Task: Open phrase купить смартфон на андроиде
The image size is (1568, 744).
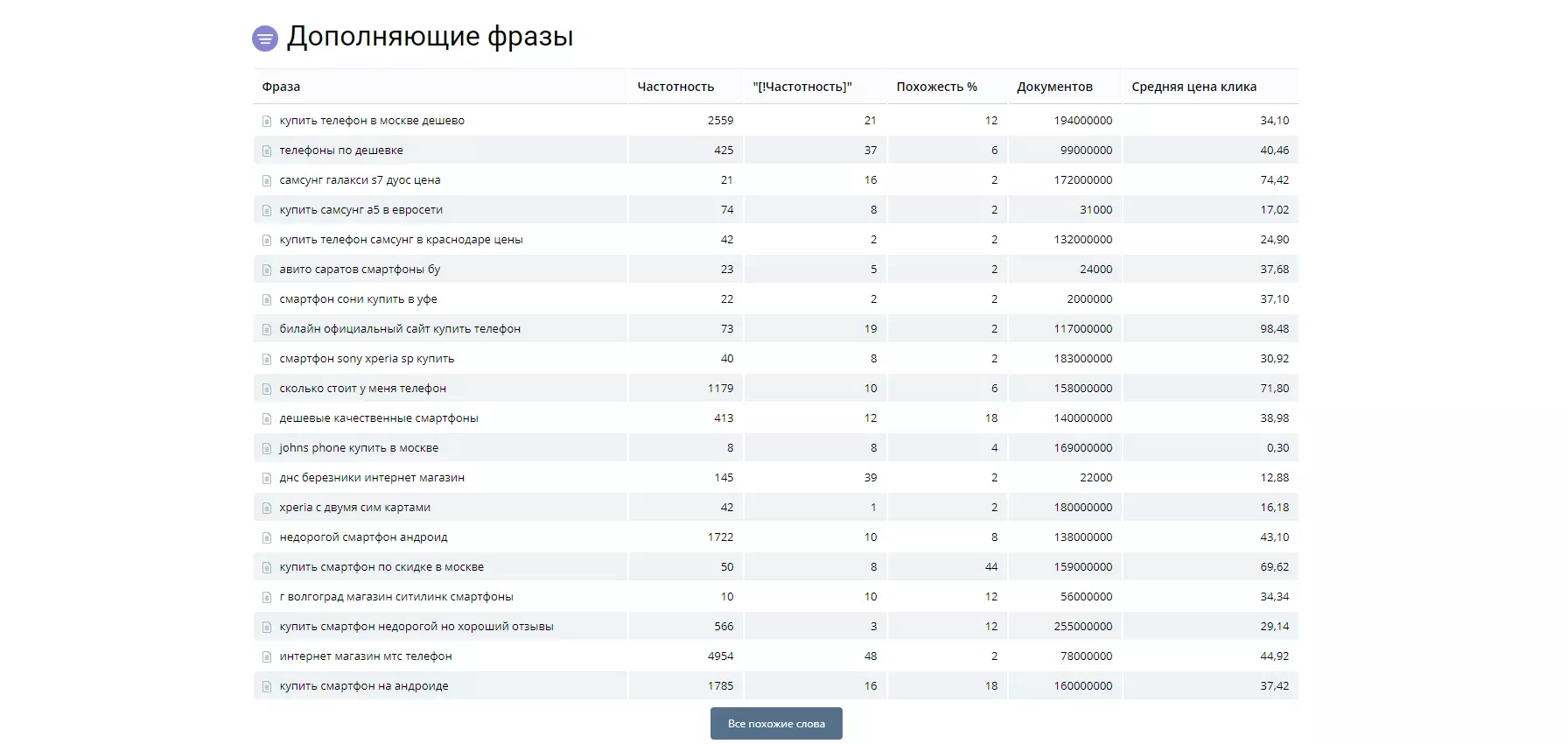Action: (x=364, y=686)
